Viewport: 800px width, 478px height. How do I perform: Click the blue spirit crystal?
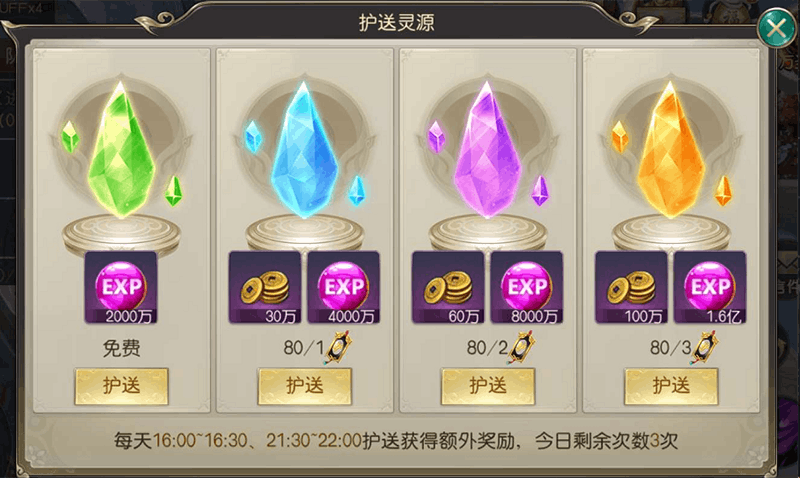tap(305, 149)
